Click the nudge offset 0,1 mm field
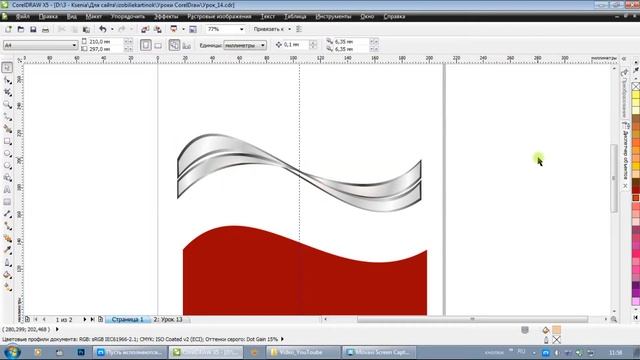 pos(296,44)
